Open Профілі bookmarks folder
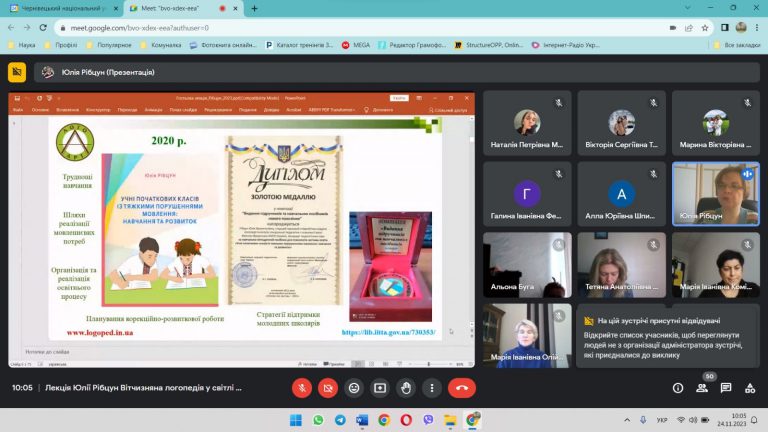The width and height of the screenshot is (768, 432). pos(61,45)
